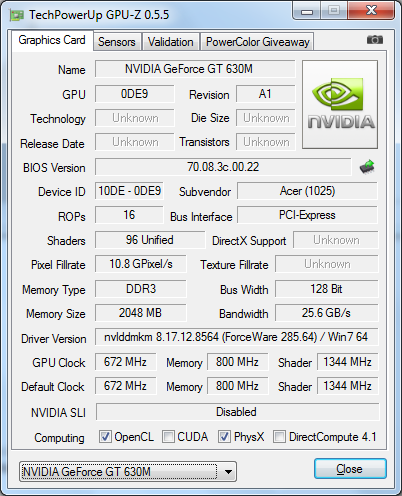The width and height of the screenshot is (402, 496).
Task: Open the Validation tab
Action: tap(171, 42)
